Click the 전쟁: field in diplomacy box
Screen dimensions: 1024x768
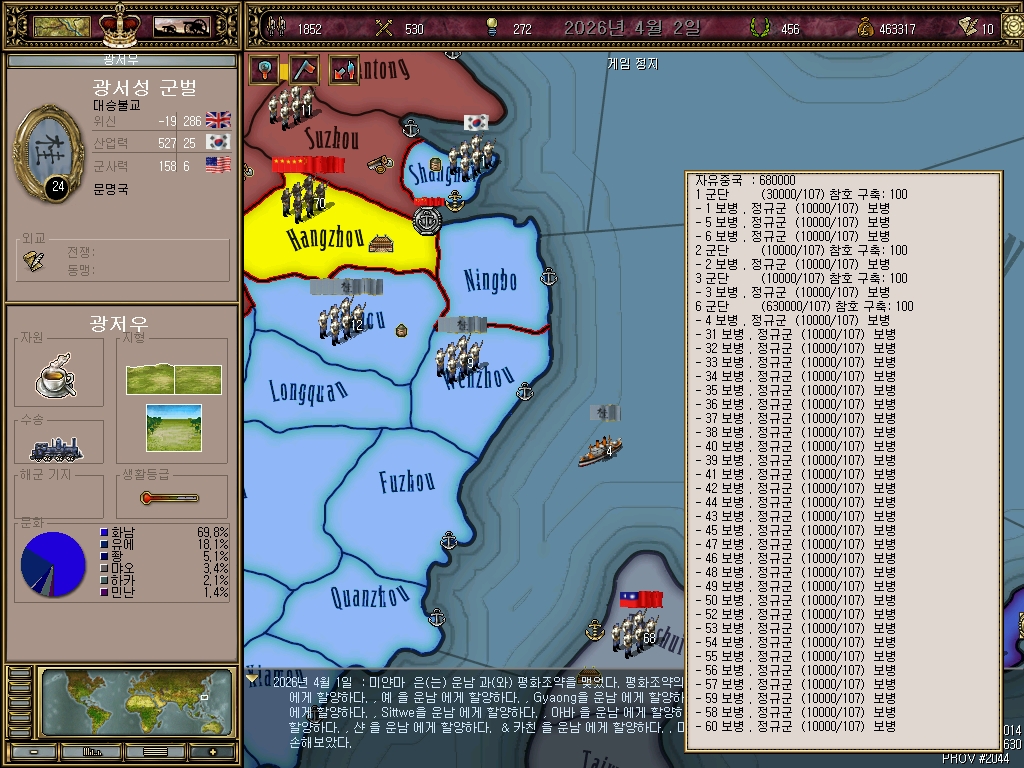(80, 252)
